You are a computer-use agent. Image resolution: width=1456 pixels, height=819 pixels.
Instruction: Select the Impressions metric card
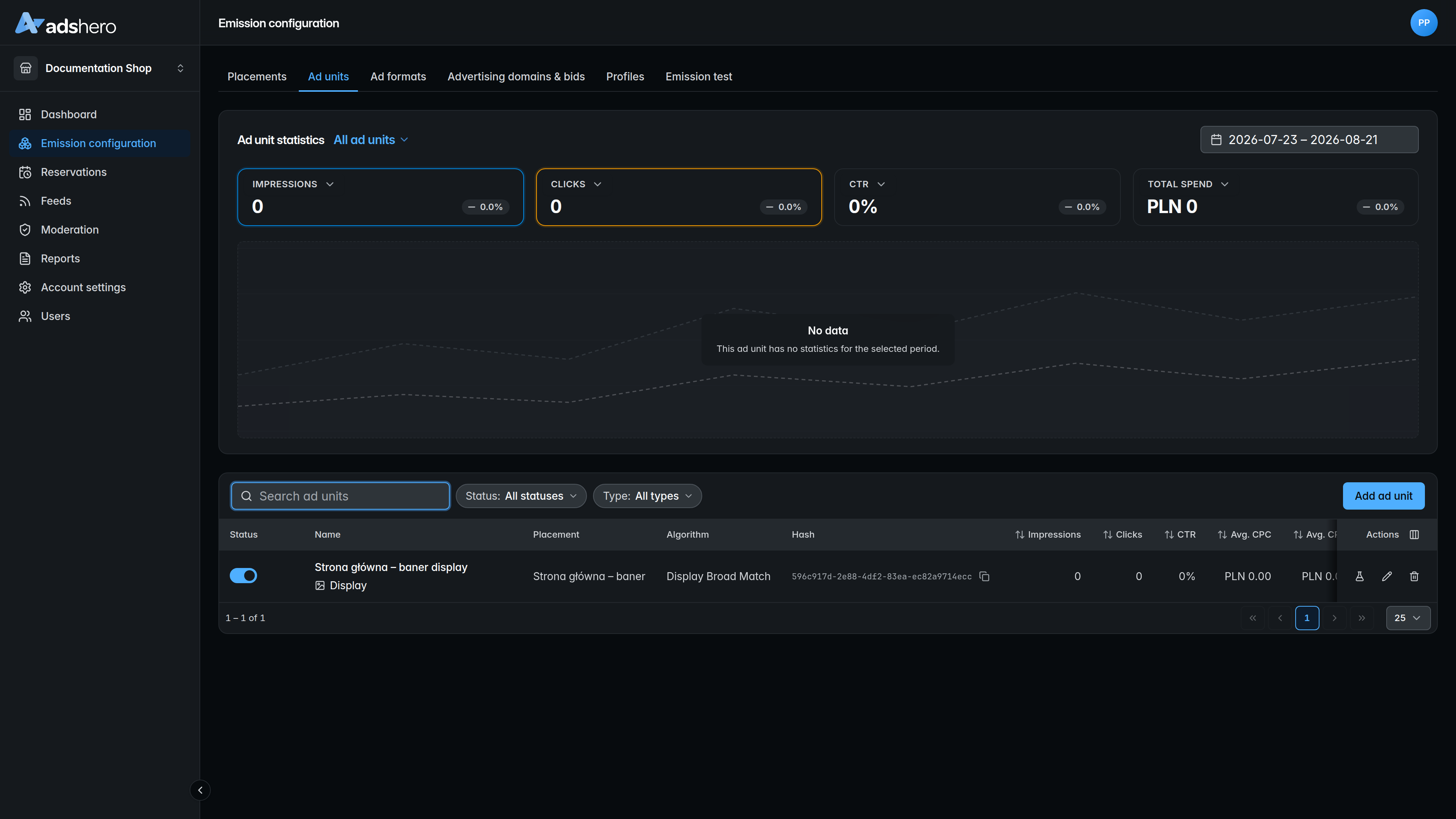[x=380, y=197]
